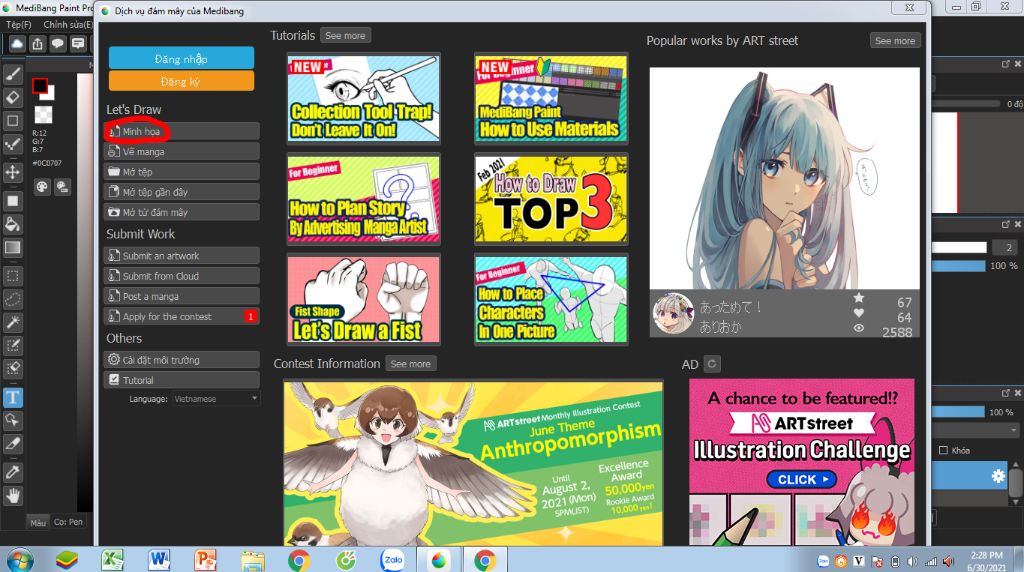Open How to Draw TOP 3 tutorial

click(551, 199)
